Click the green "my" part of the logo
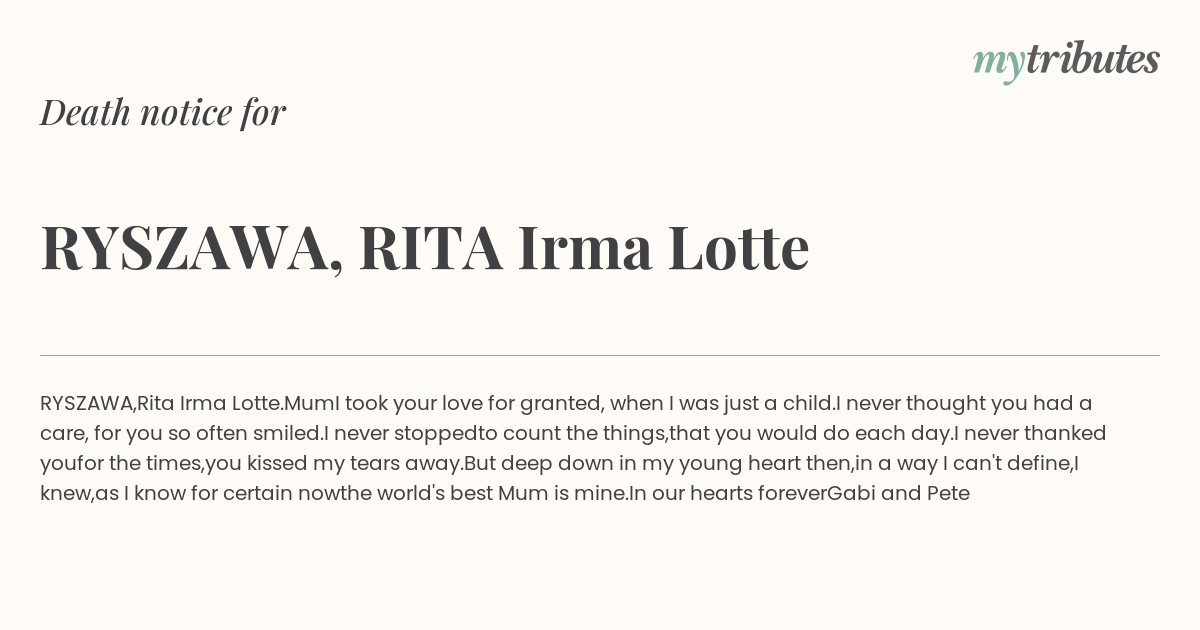The width and height of the screenshot is (1200, 630). click(x=999, y=65)
